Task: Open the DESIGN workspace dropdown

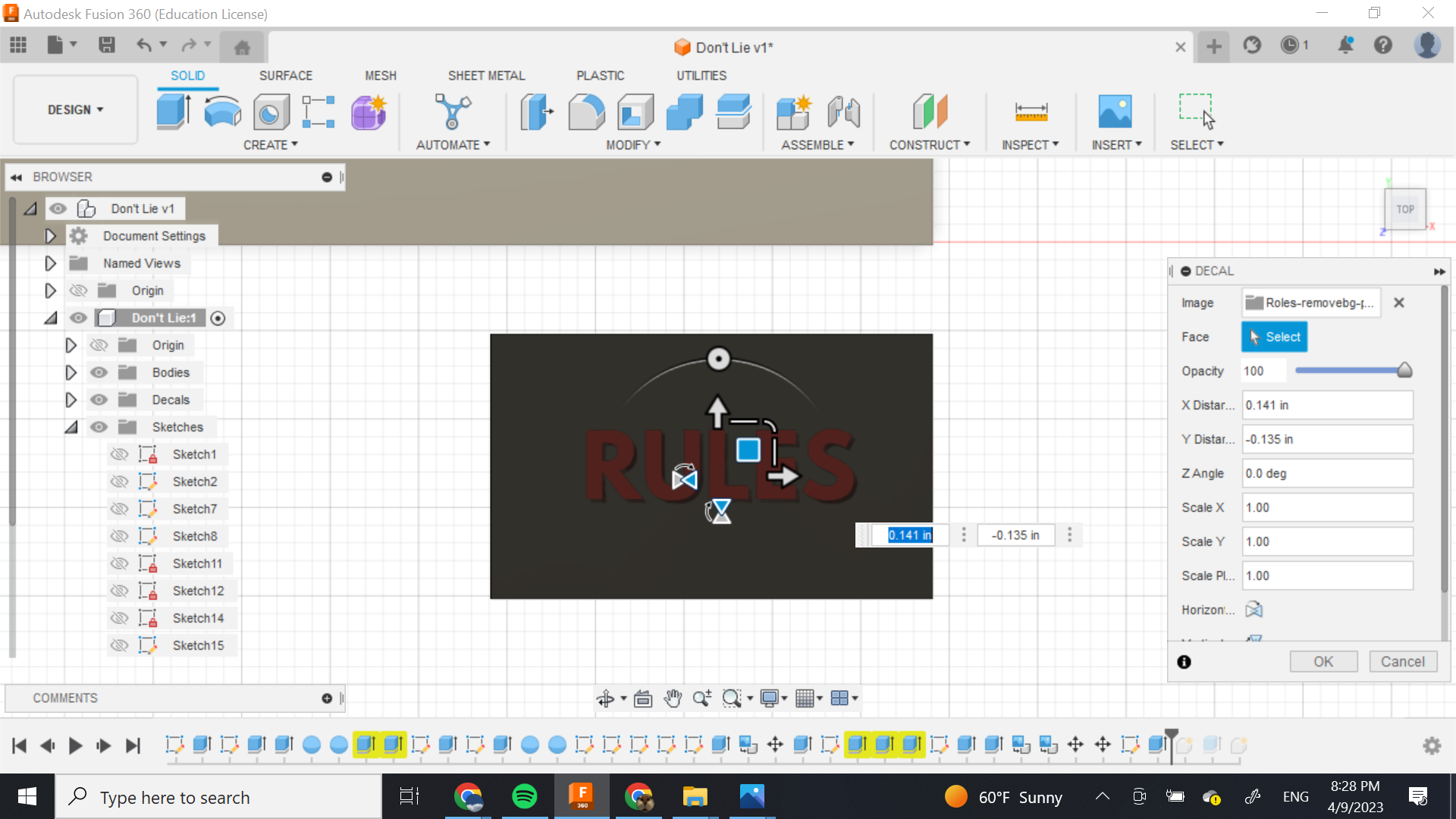Action: click(x=75, y=110)
